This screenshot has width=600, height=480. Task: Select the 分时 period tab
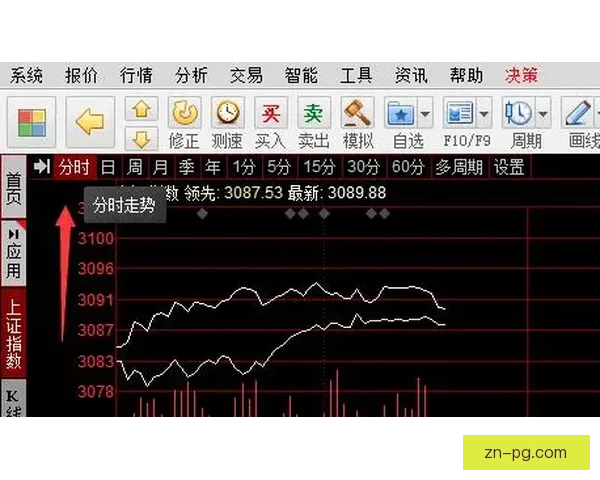point(74,167)
